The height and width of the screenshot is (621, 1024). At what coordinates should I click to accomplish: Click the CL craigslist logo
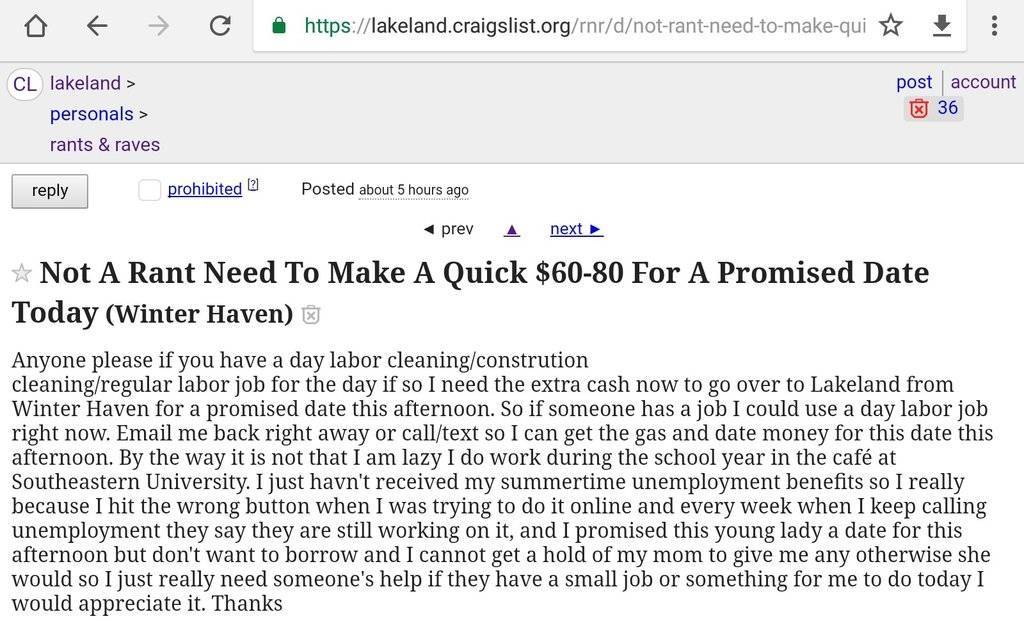click(x=25, y=84)
